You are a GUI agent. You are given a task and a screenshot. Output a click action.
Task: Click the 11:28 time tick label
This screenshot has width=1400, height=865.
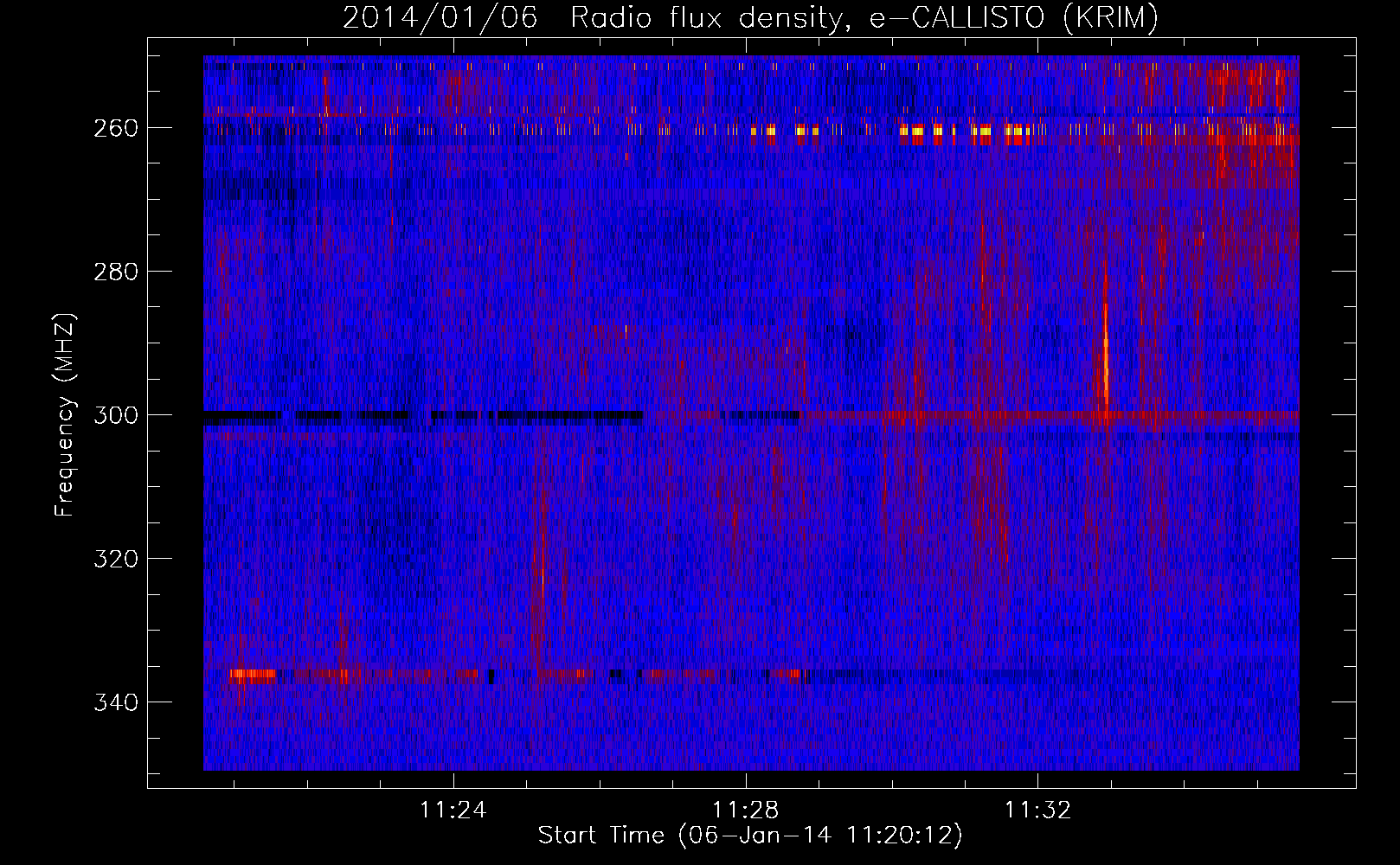(x=745, y=811)
